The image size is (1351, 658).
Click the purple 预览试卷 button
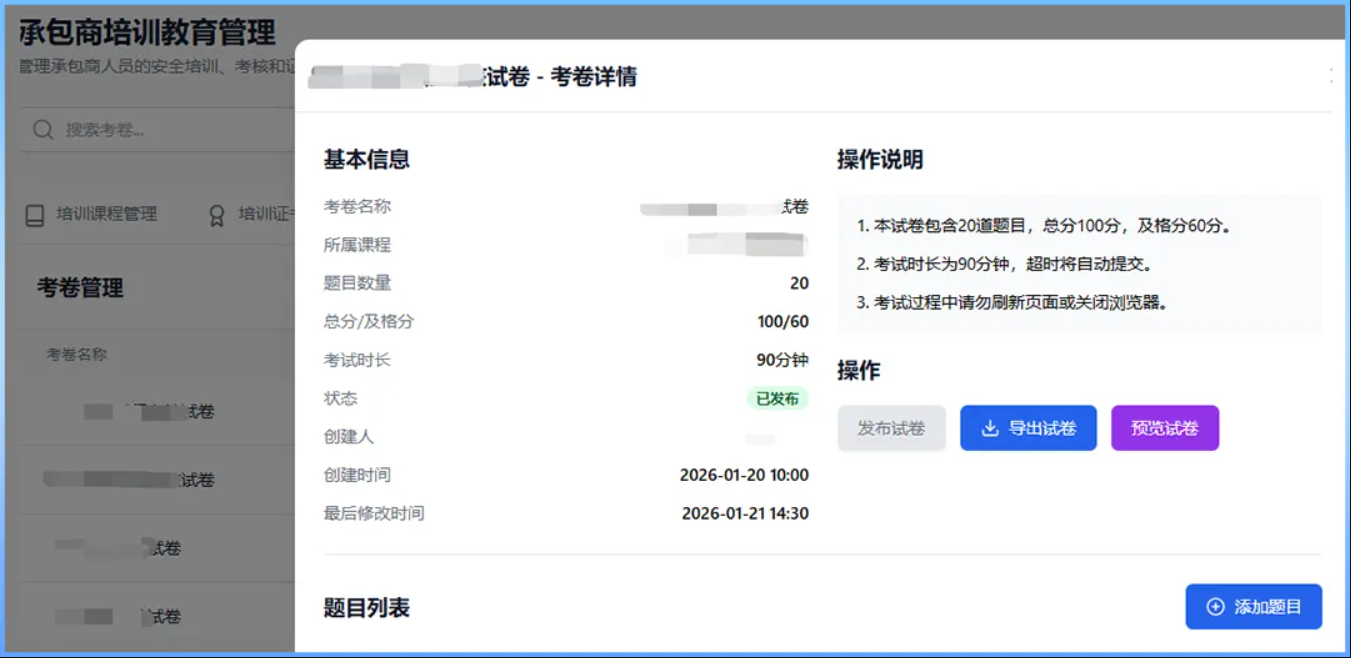point(1165,427)
